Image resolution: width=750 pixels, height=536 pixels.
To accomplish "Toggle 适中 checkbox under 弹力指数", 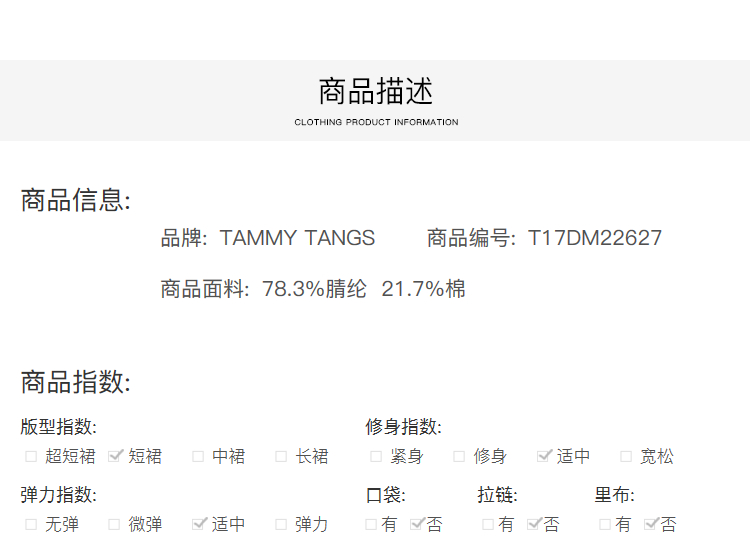I will [199, 524].
